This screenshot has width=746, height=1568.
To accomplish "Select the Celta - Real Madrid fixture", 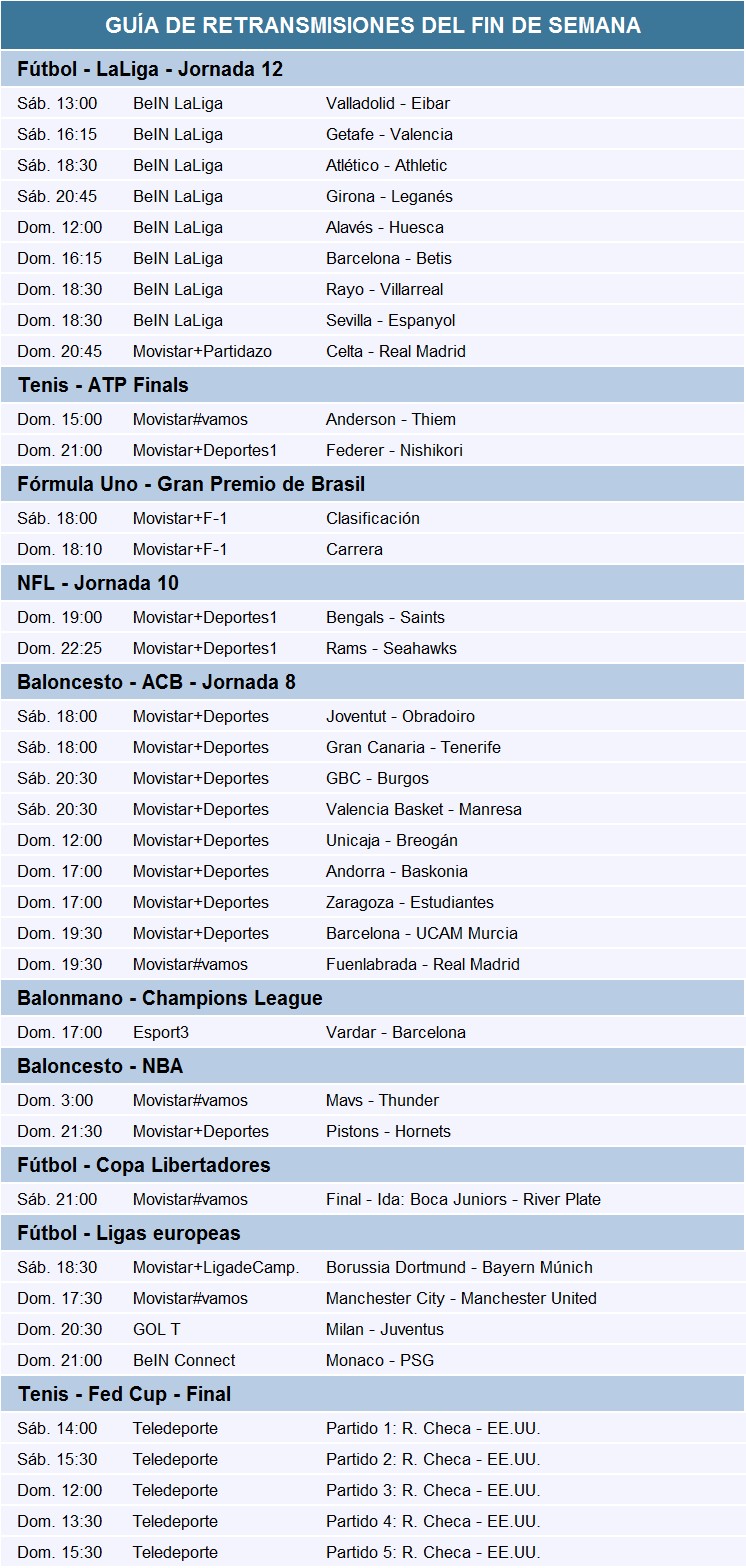I will [x=396, y=351].
